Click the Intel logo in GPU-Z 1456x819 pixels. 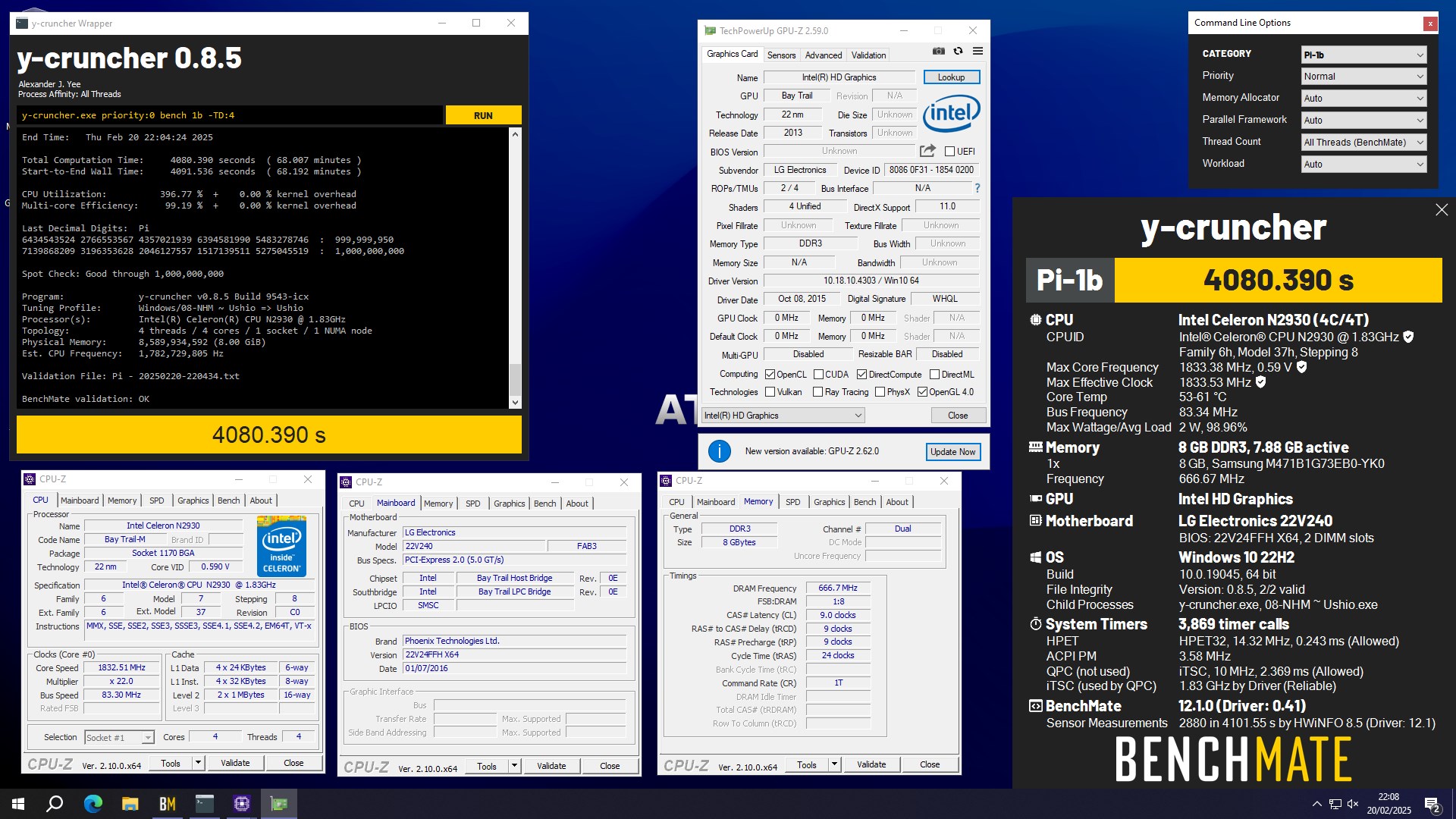[x=952, y=114]
